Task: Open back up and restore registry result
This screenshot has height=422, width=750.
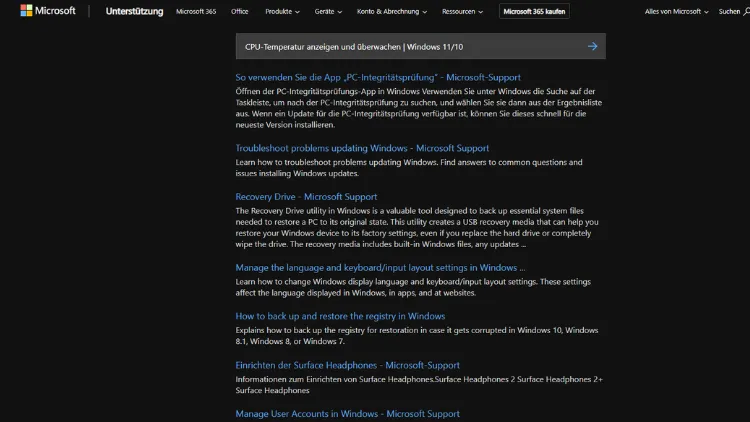Action: point(340,316)
